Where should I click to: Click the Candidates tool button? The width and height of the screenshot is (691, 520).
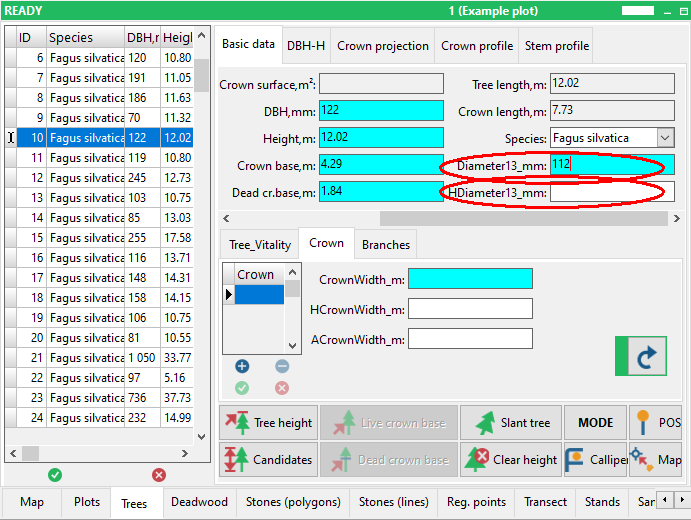pyautogui.click(x=268, y=460)
